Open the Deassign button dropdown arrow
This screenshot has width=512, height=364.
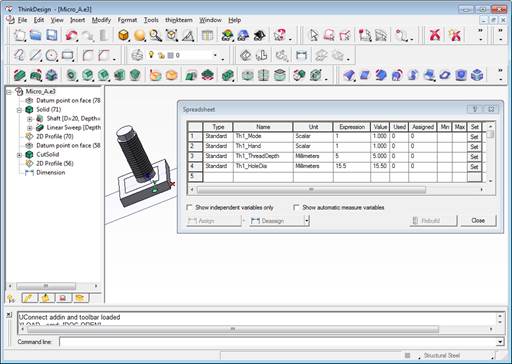(307, 221)
